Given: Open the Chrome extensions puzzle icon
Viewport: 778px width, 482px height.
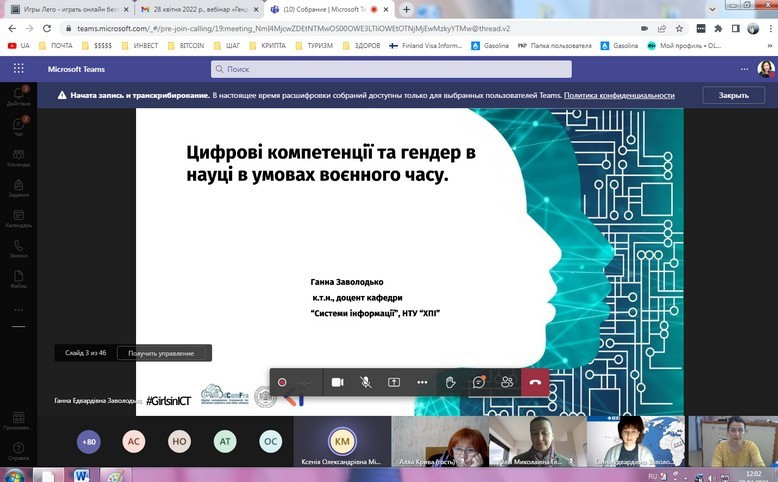Looking at the screenshot, I should (x=718, y=29).
